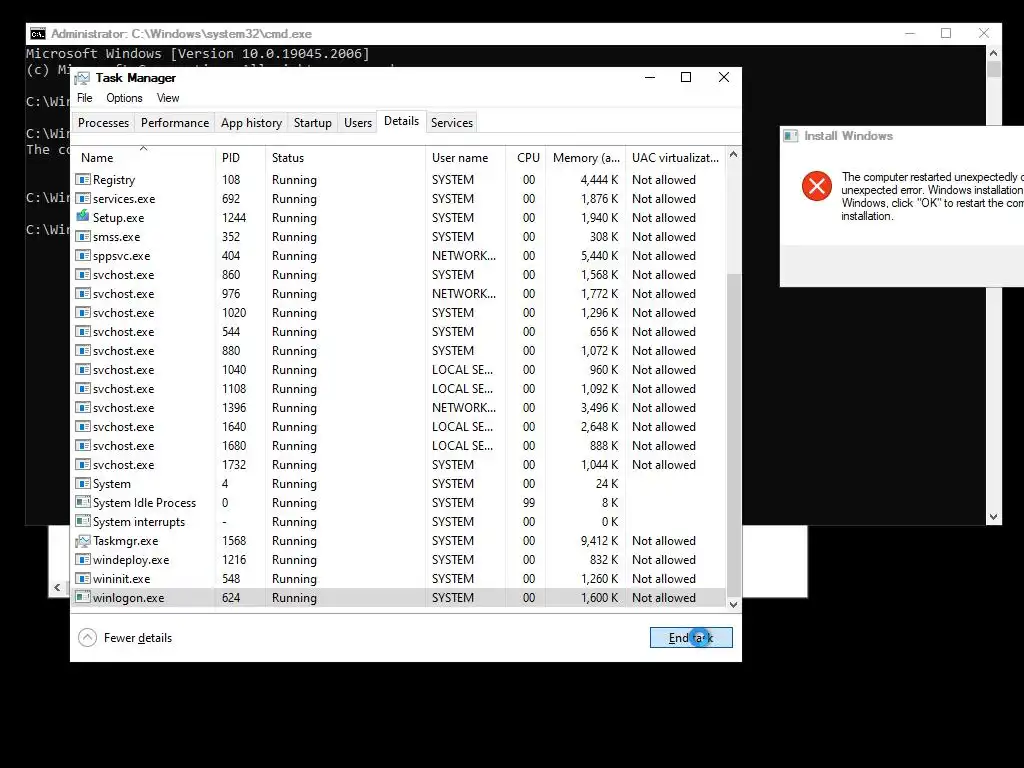Click the System process icon
Viewport: 1024px width, 768px height.
point(83,484)
